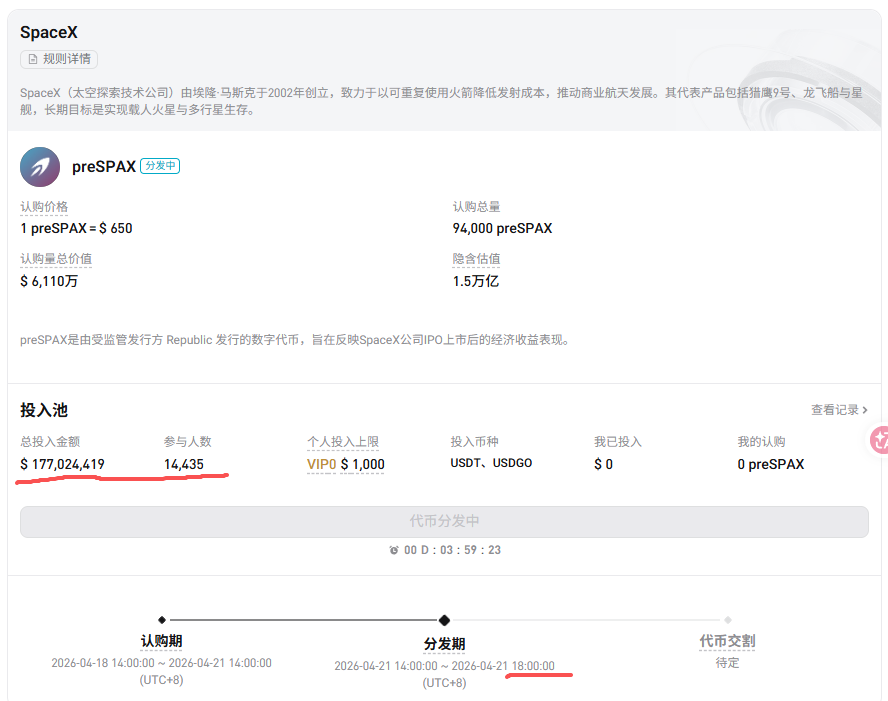The image size is (888, 701).
Task: Click the 个人投入上限 label
Action: point(344,441)
